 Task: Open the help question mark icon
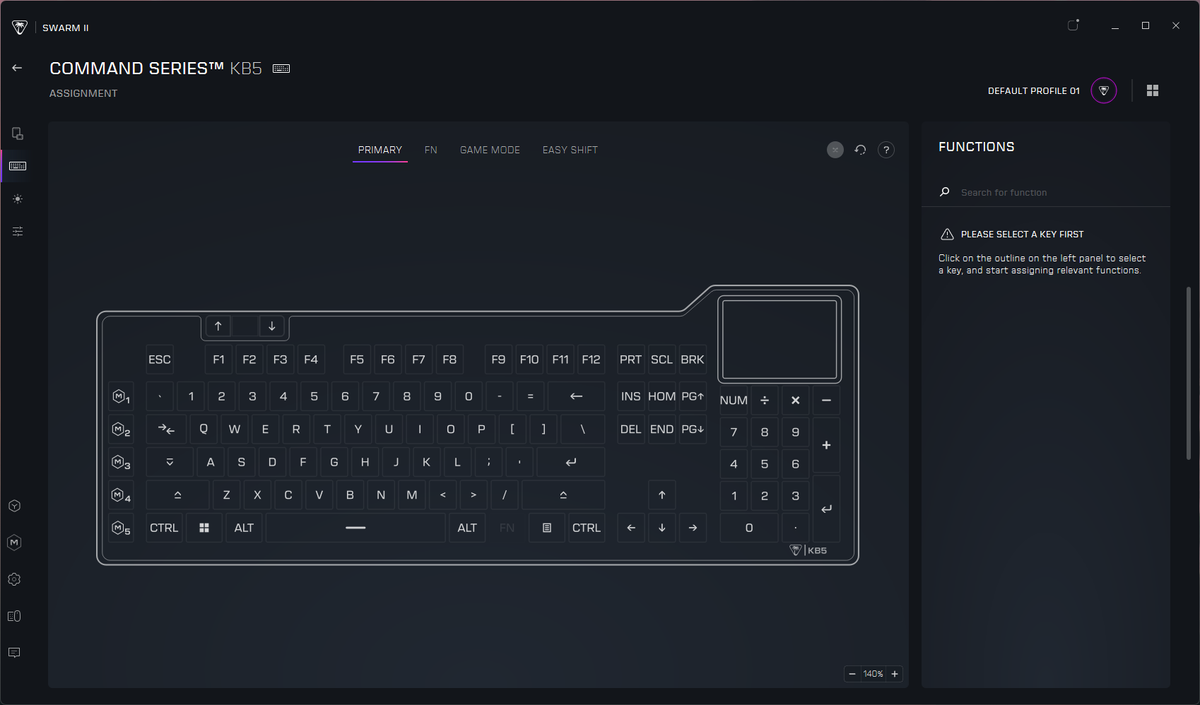(x=886, y=150)
